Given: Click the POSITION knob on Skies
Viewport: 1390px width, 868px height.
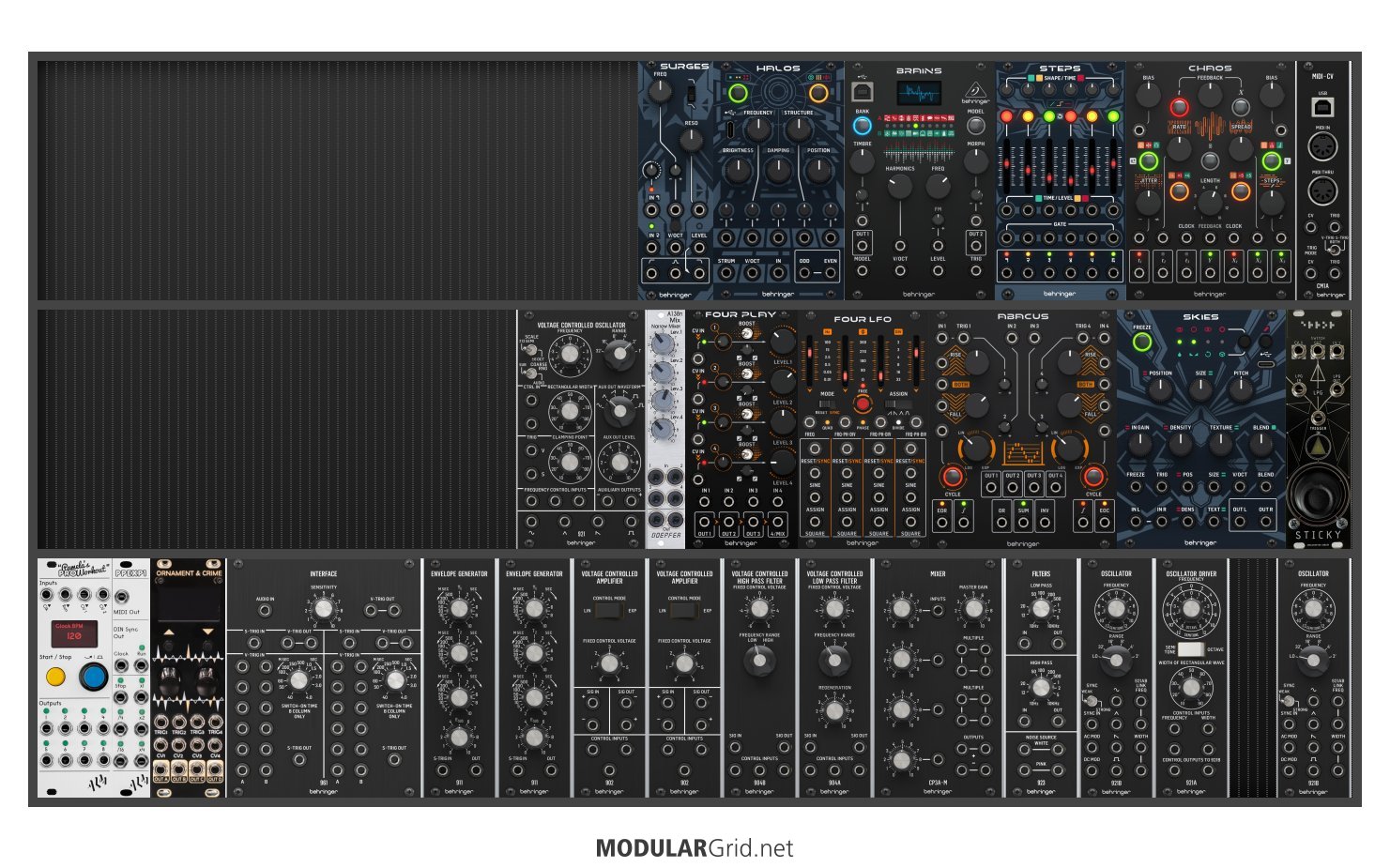Looking at the screenshot, I should 1160,391.
